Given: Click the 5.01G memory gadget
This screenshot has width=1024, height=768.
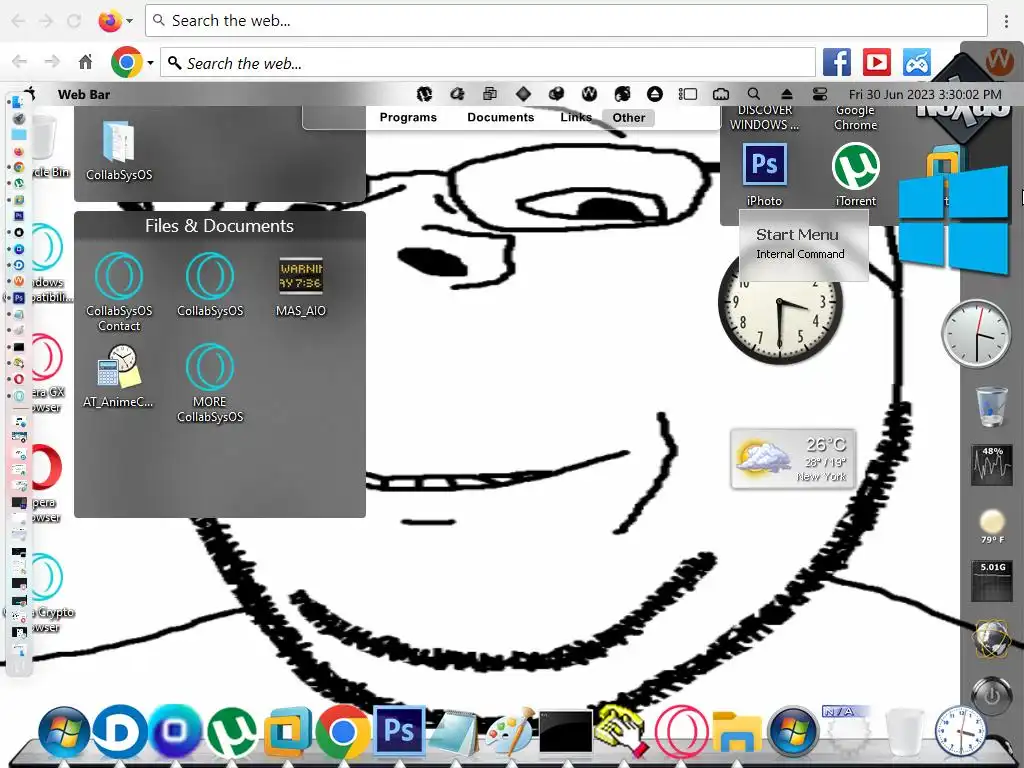Looking at the screenshot, I should coord(991,581).
